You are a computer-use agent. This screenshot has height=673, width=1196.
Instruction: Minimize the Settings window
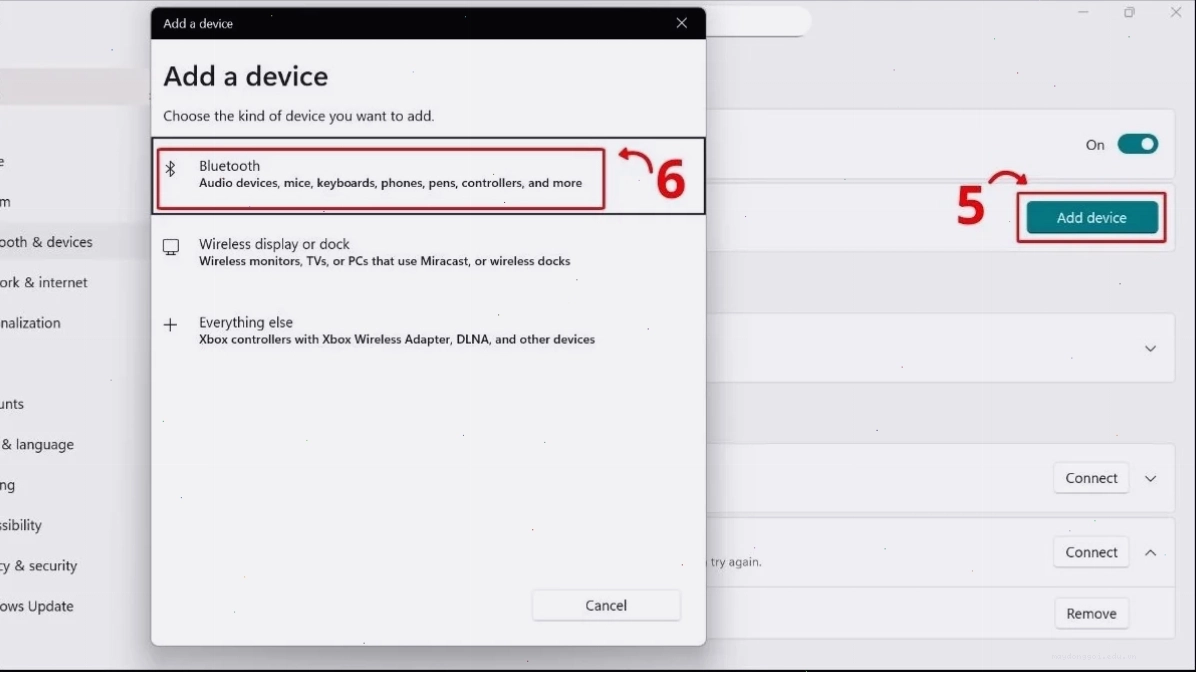(x=1082, y=12)
